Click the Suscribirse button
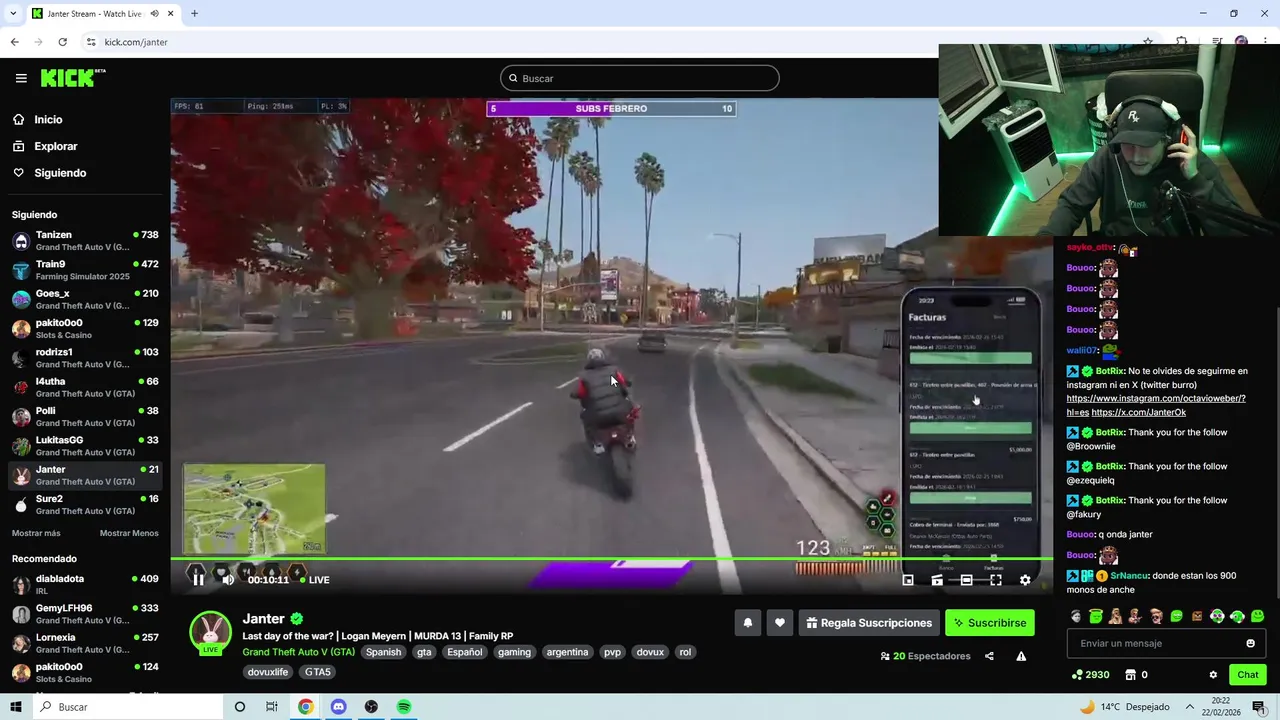The width and height of the screenshot is (1280, 720). coord(990,623)
